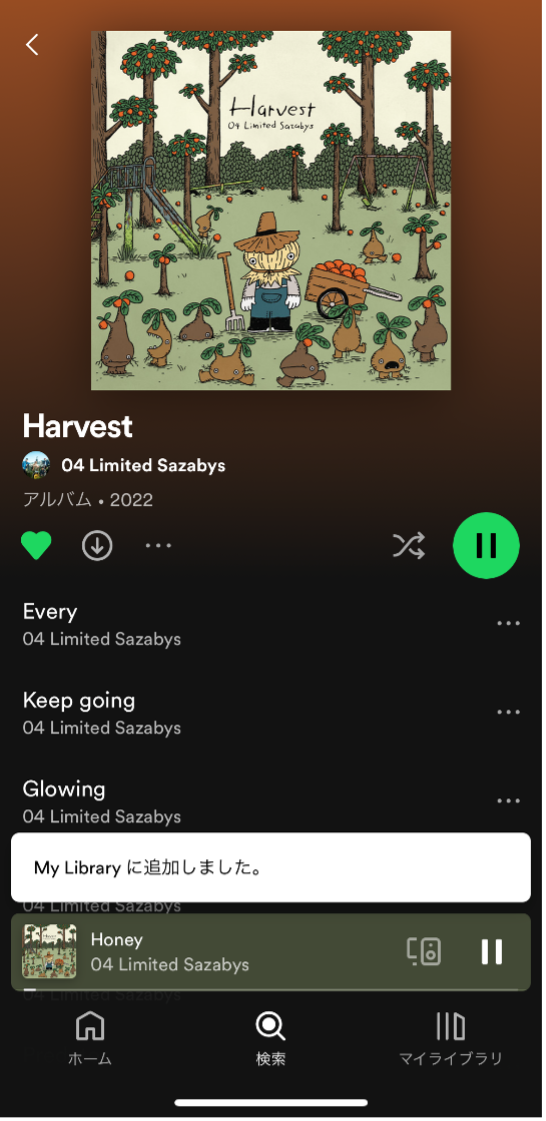Pause Honey in the mini player

point(492,952)
